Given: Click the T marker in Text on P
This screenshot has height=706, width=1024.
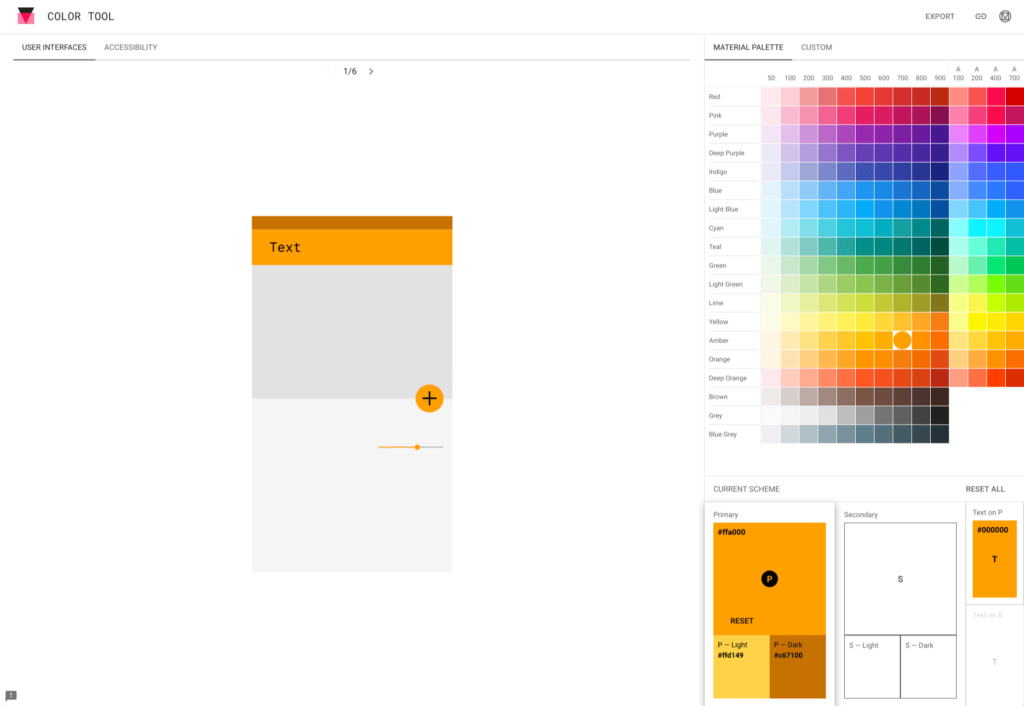Looking at the screenshot, I should coord(994,559).
